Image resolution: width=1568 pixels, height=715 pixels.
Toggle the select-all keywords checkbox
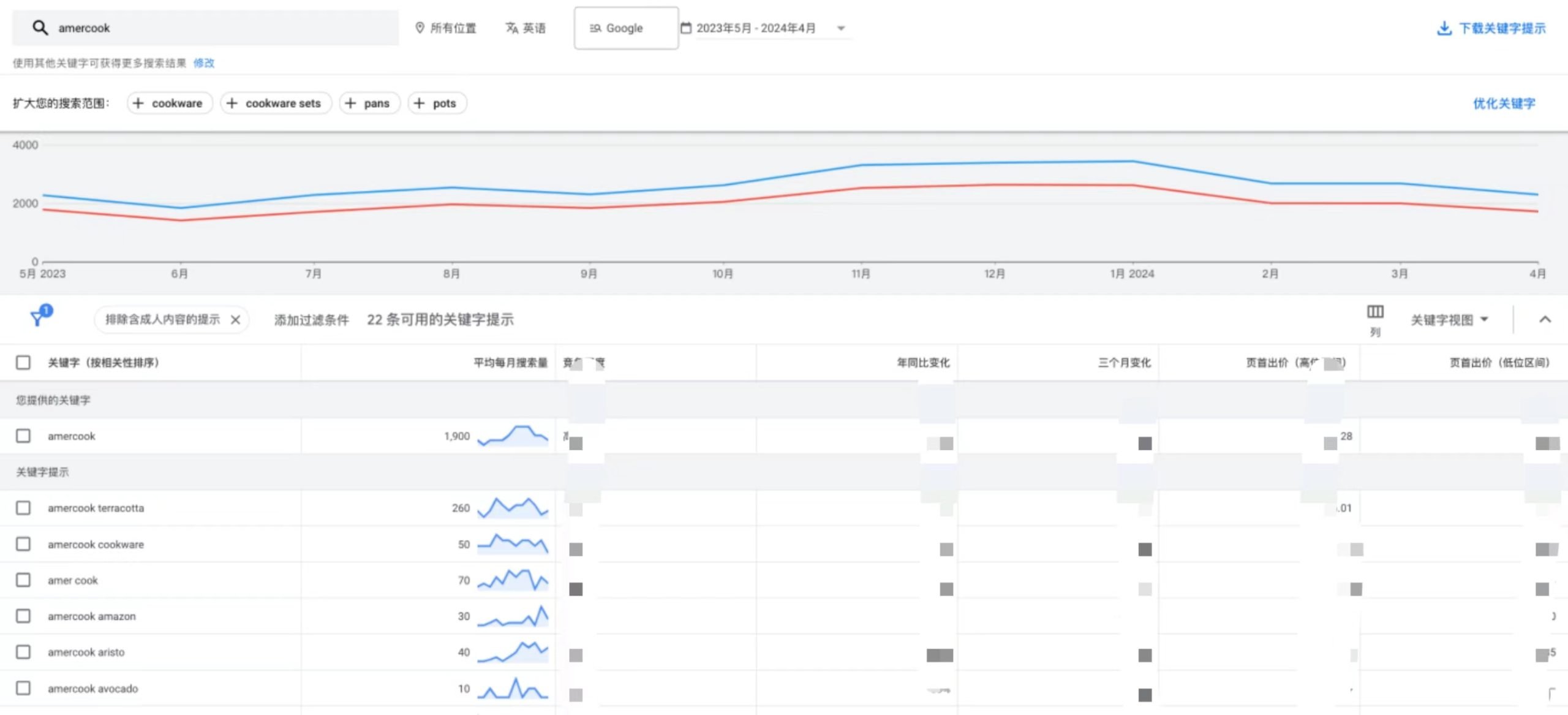click(x=23, y=362)
